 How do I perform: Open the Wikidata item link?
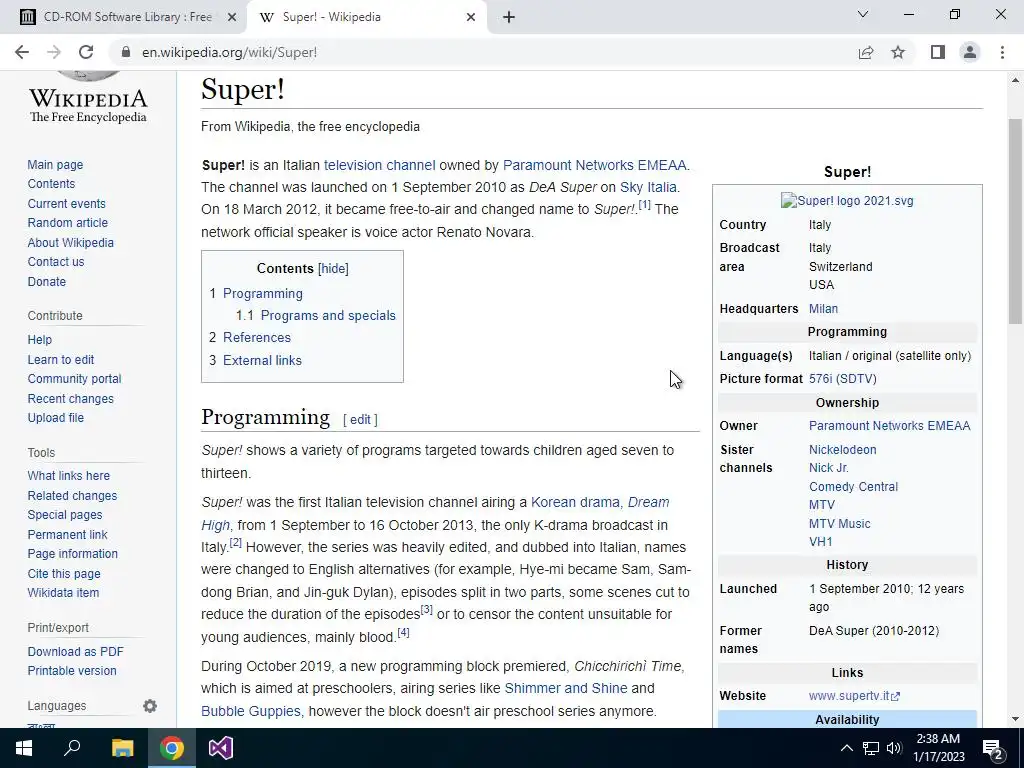coord(63,593)
